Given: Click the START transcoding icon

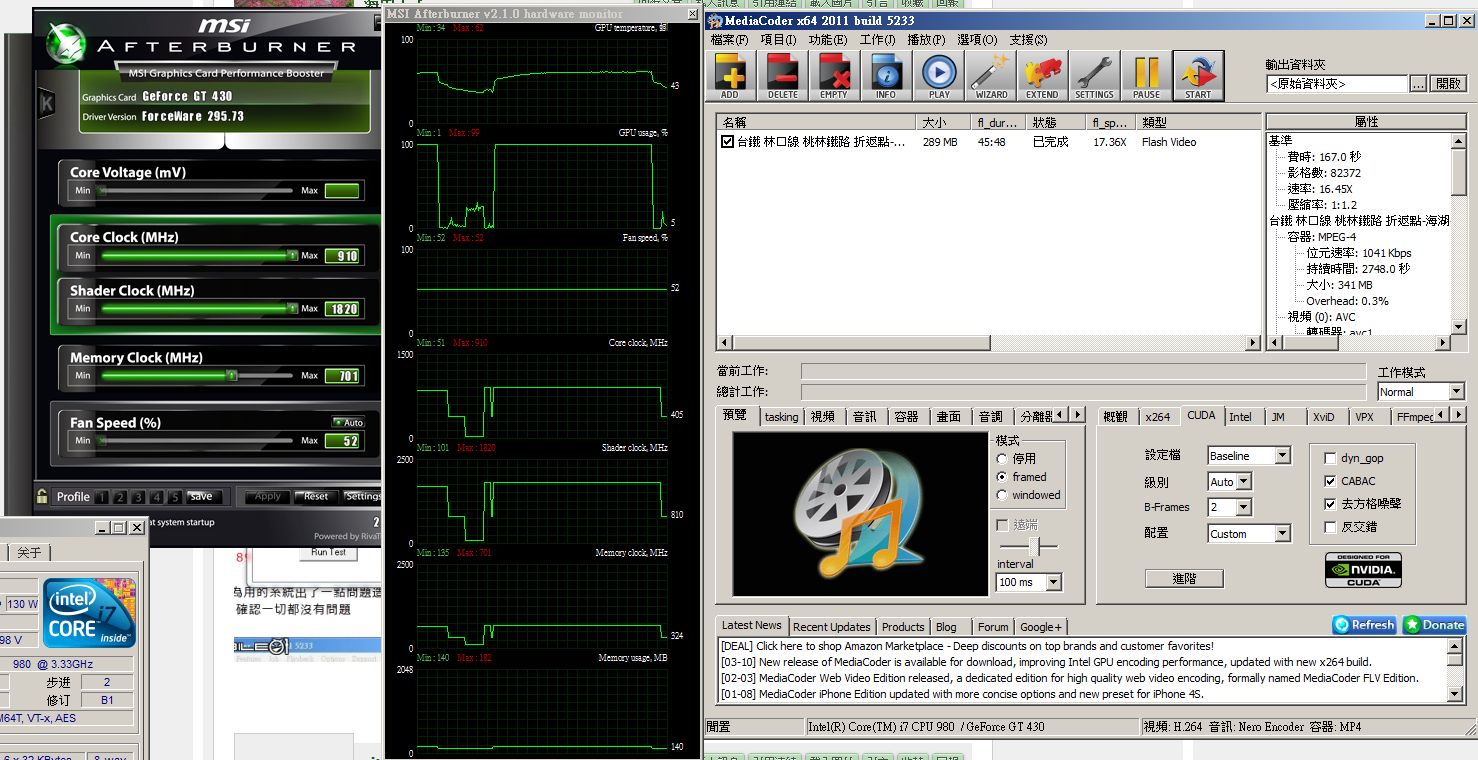Looking at the screenshot, I should coord(1198,76).
